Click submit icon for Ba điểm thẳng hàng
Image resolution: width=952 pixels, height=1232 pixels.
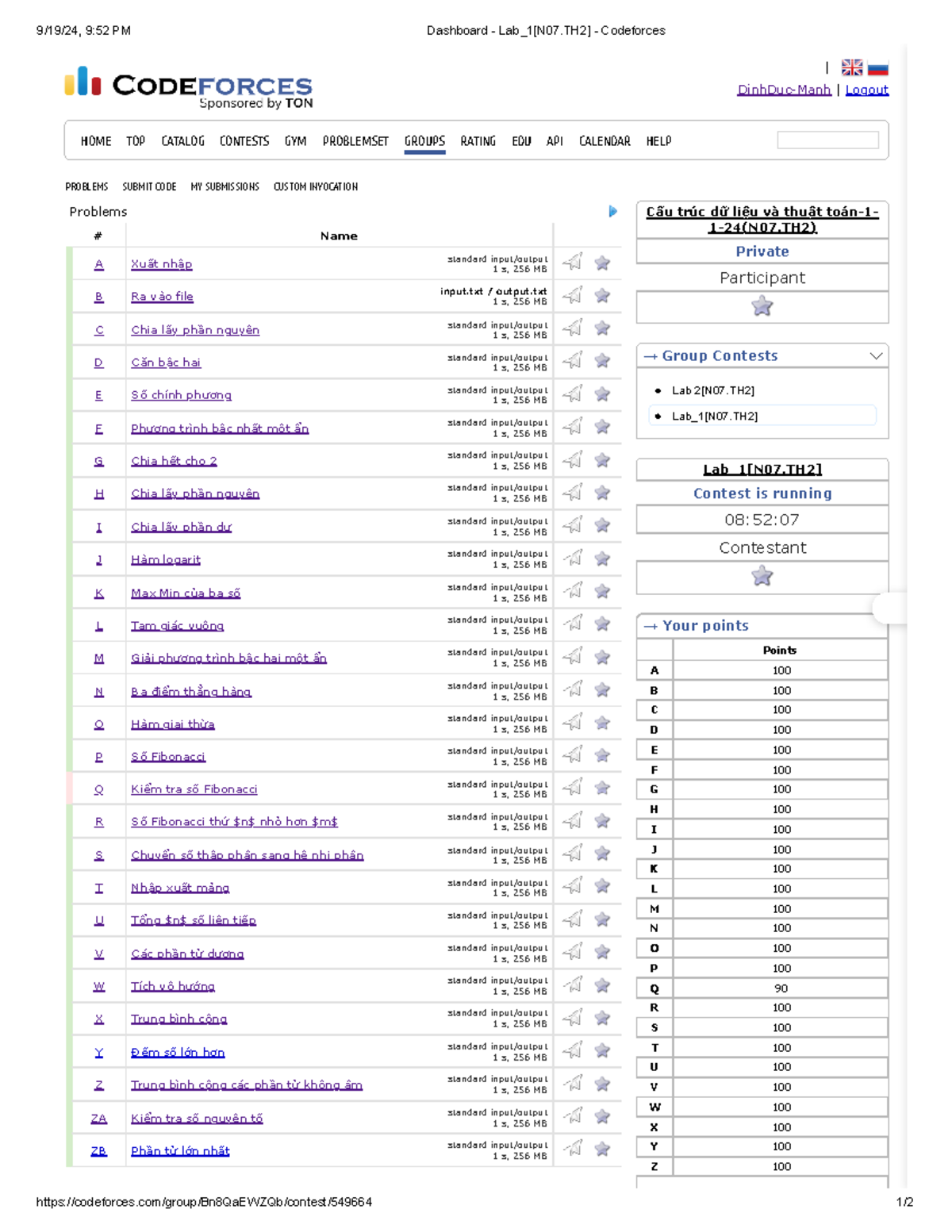click(x=572, y=689)
